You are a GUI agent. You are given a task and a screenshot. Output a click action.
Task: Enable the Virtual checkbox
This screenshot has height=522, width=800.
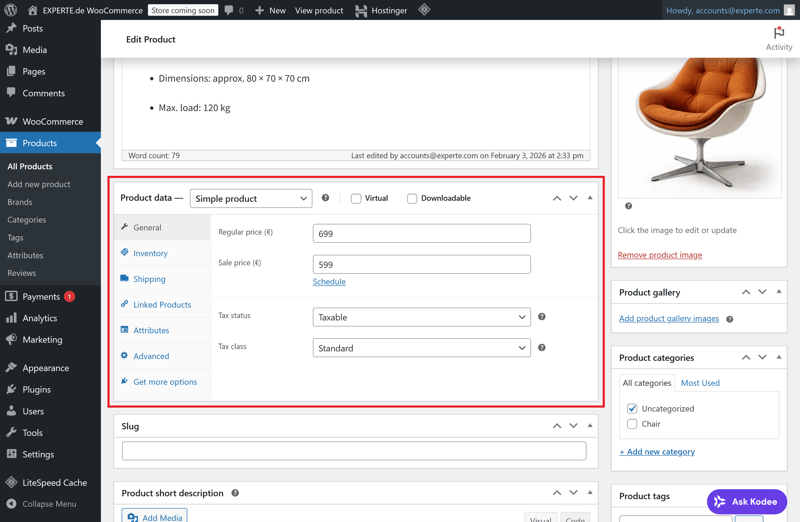[356, 199]
